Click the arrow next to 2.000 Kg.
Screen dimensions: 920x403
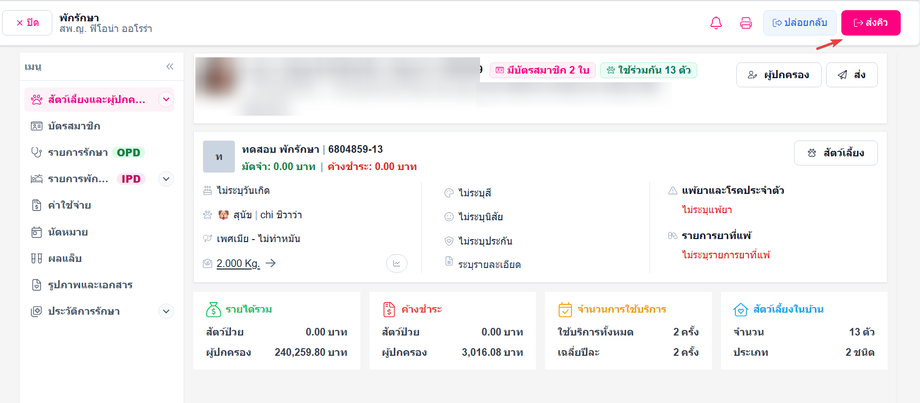pos(270,263)
